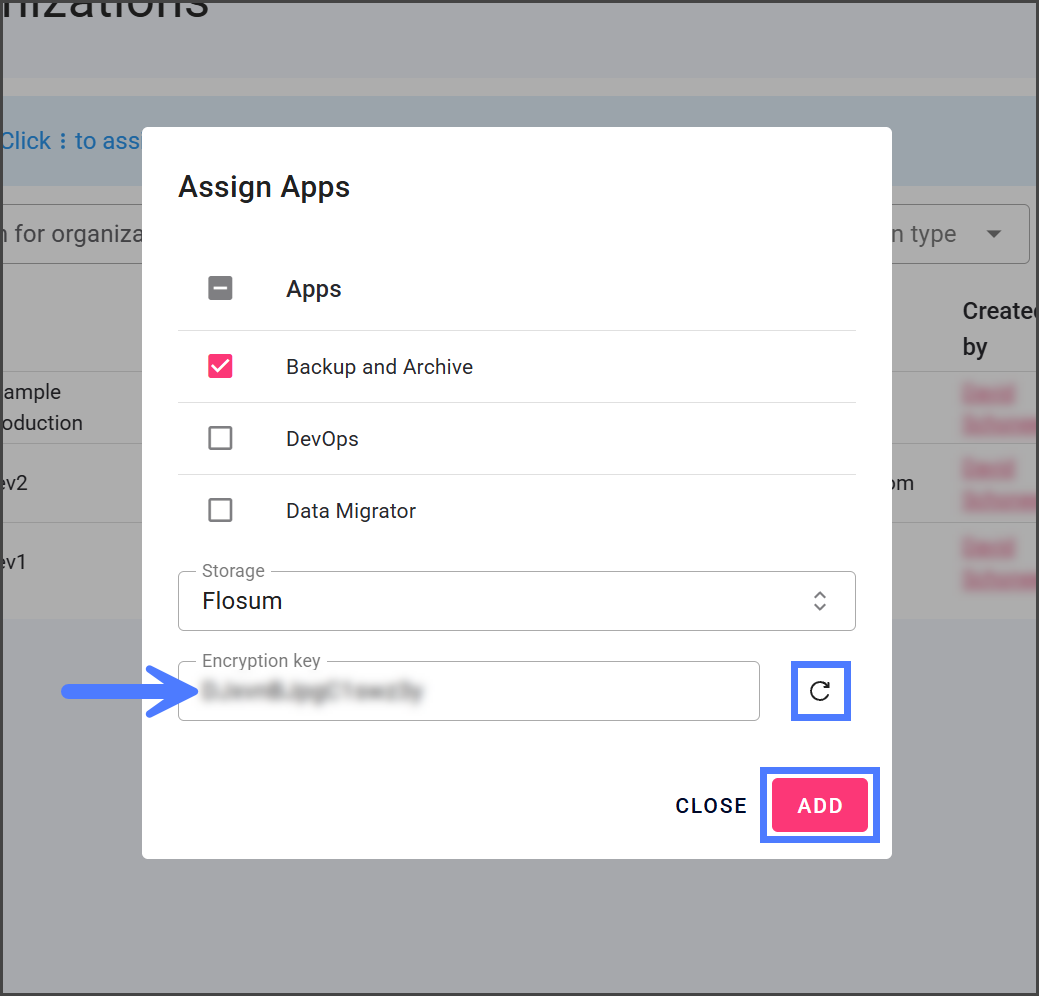
Task: Click the up-down arrows in Storage field
Action: [x=819, y=601]
